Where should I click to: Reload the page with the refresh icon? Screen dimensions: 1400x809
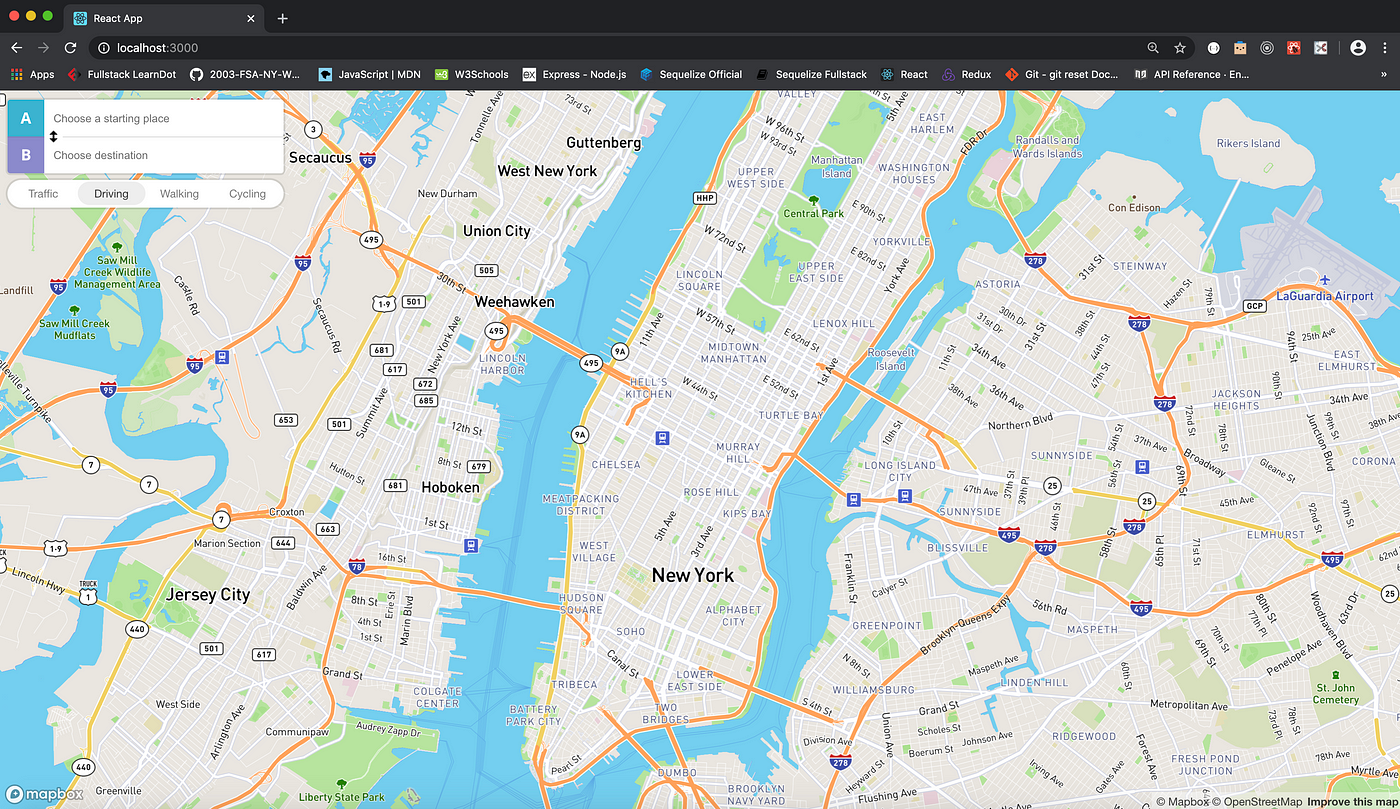pyautogui.click(x=70, y=47)
